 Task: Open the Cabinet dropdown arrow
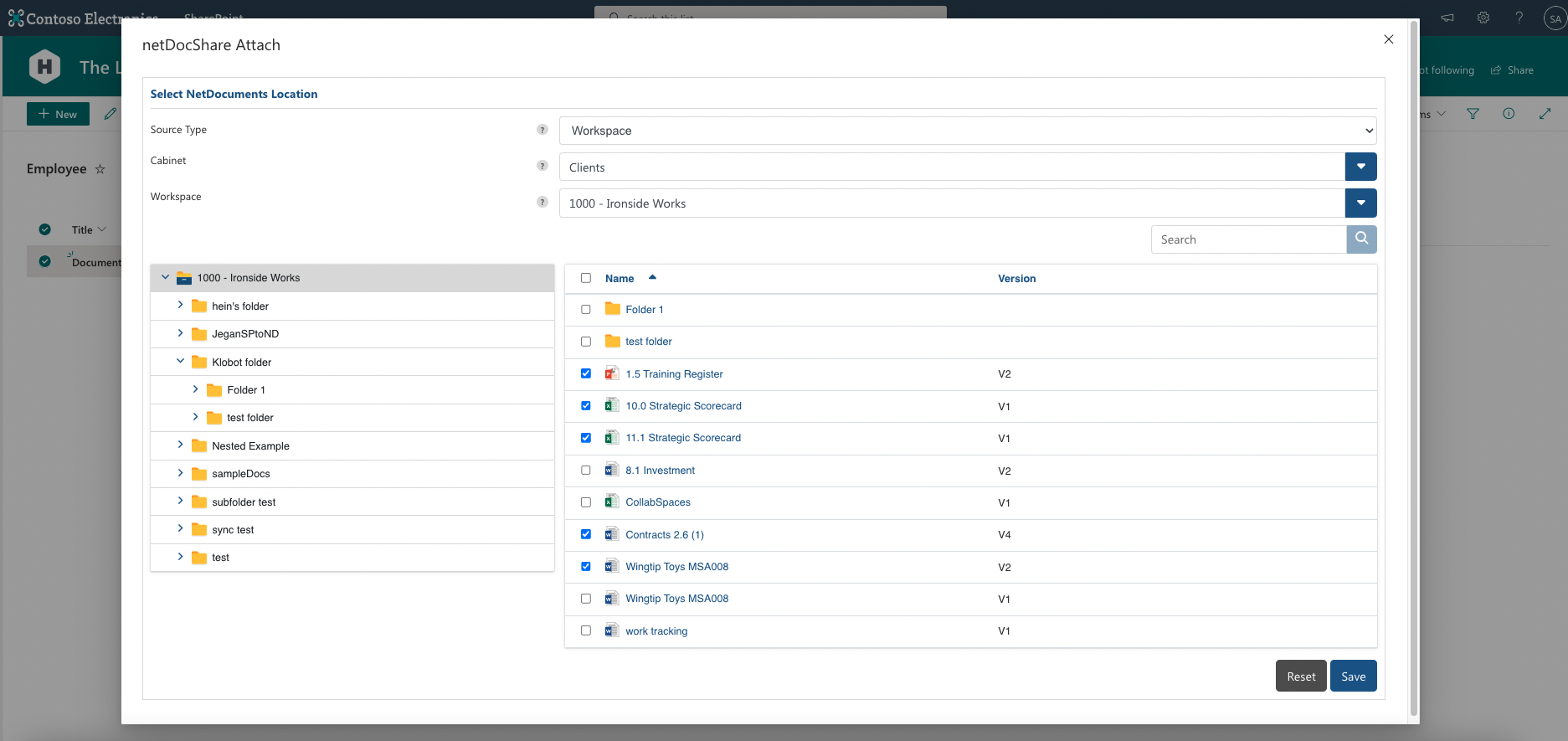(1361, 167)
